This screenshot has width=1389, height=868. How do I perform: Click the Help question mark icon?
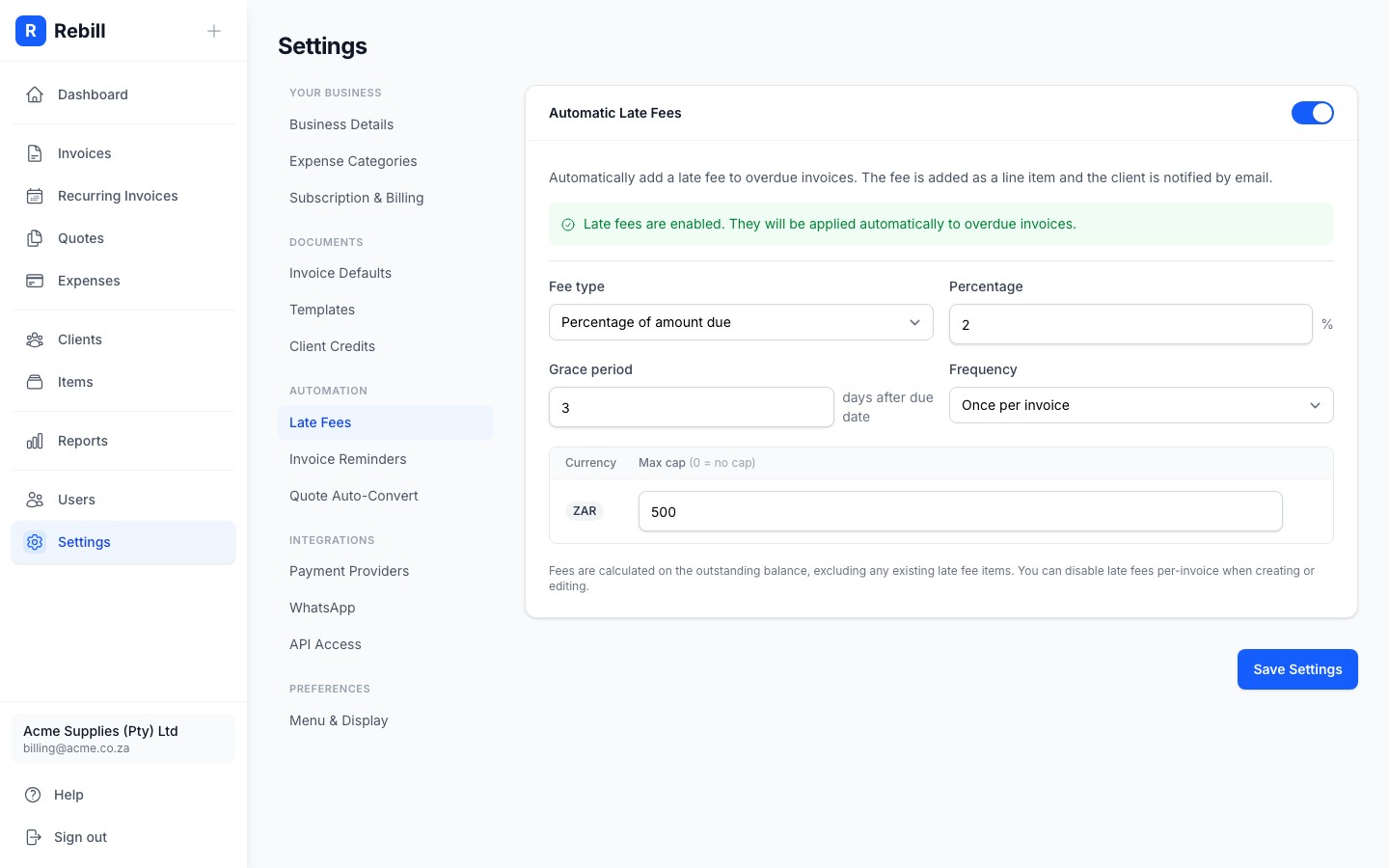pyautogui.click(x=35, y=795)
